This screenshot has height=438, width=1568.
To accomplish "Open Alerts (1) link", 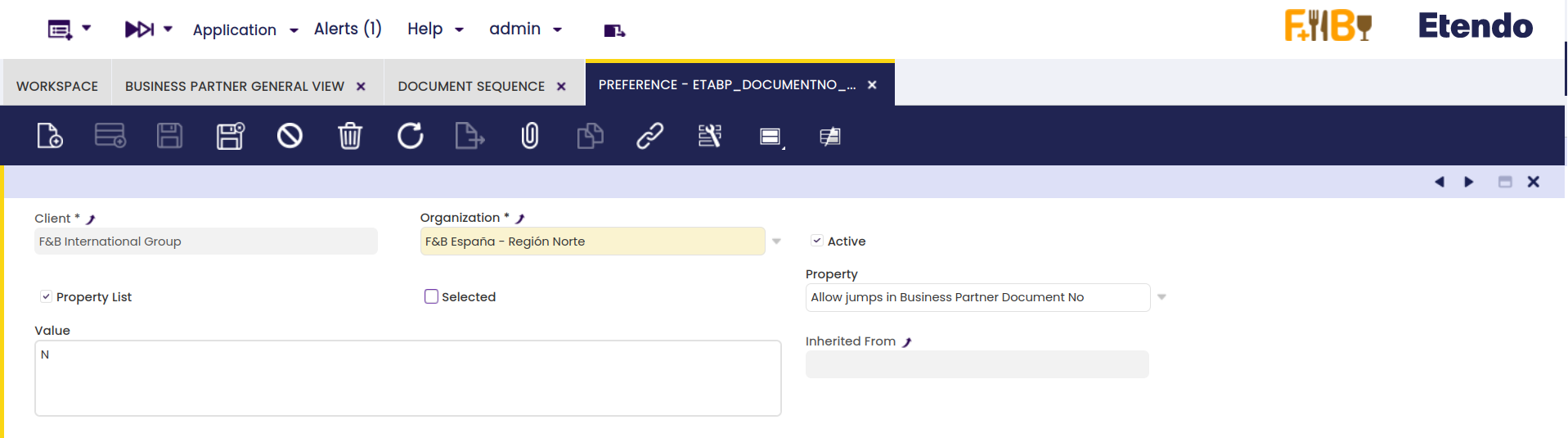I will coord(348,29).
